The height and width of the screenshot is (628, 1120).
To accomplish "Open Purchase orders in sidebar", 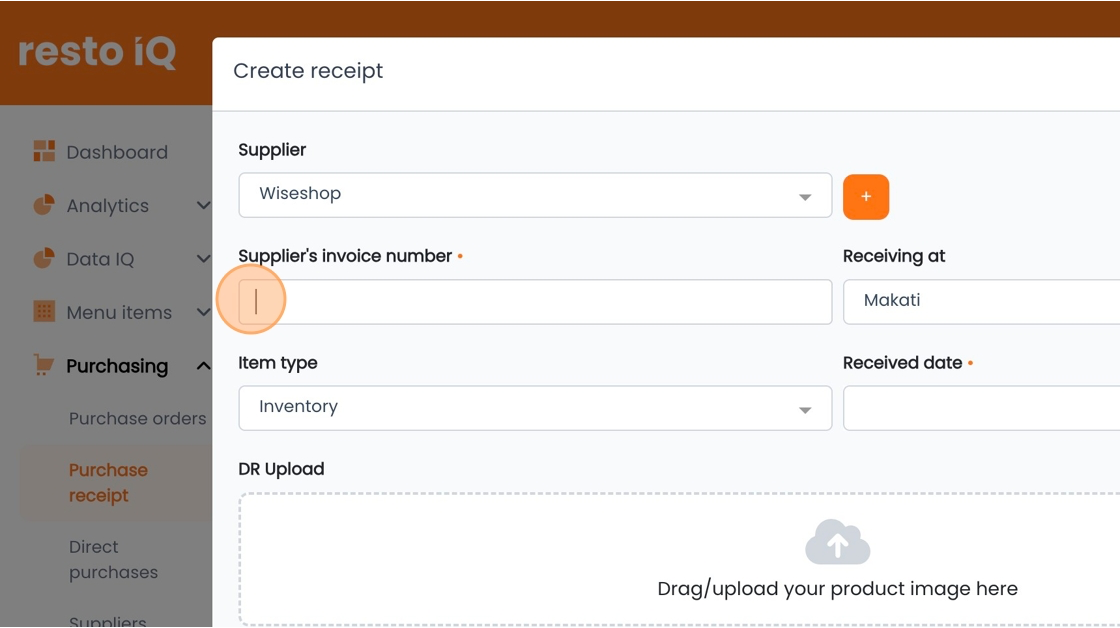I will [x=137, y=419].
